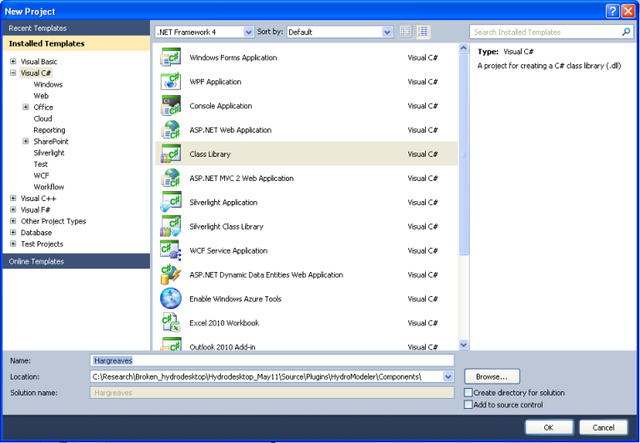Select the WCF Service Application row text
This screenshot has height=443, width=640.
pyautogui.click(x=229, y=250)
